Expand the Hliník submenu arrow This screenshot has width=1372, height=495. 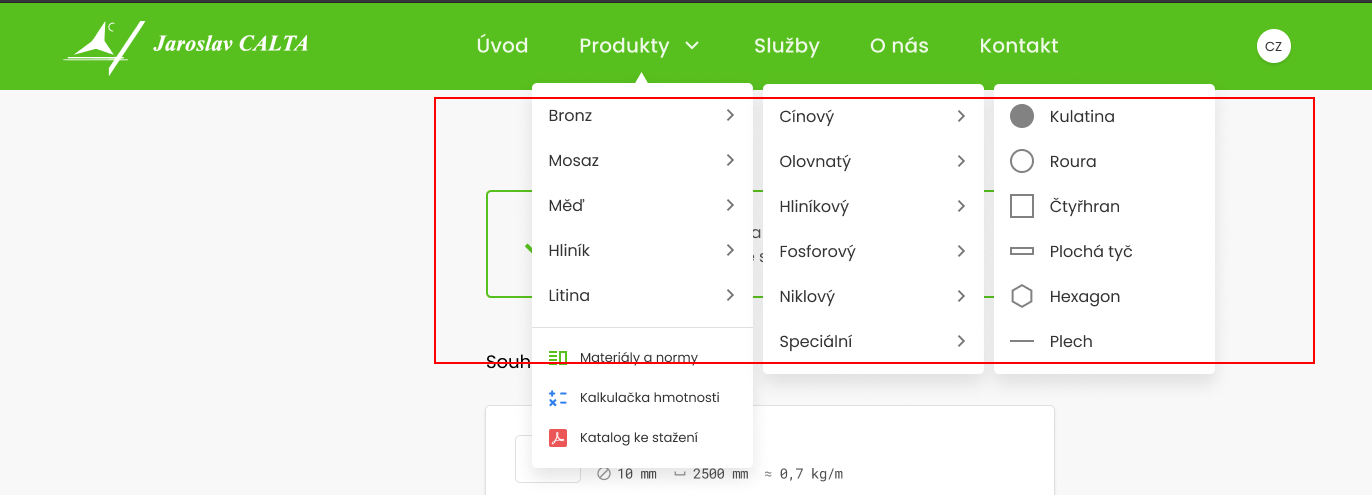(x=731, y=250)
